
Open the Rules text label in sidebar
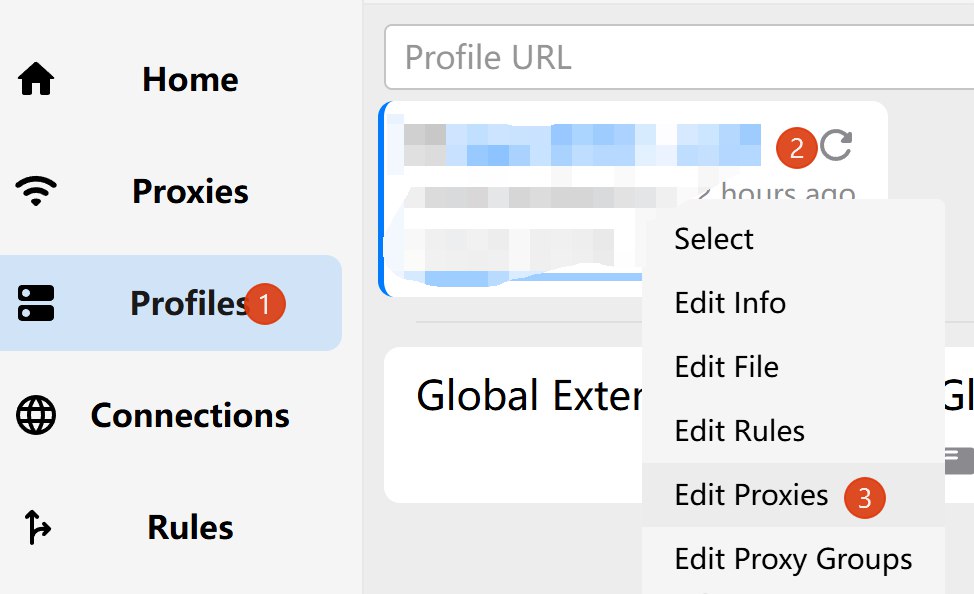[190, 527]
